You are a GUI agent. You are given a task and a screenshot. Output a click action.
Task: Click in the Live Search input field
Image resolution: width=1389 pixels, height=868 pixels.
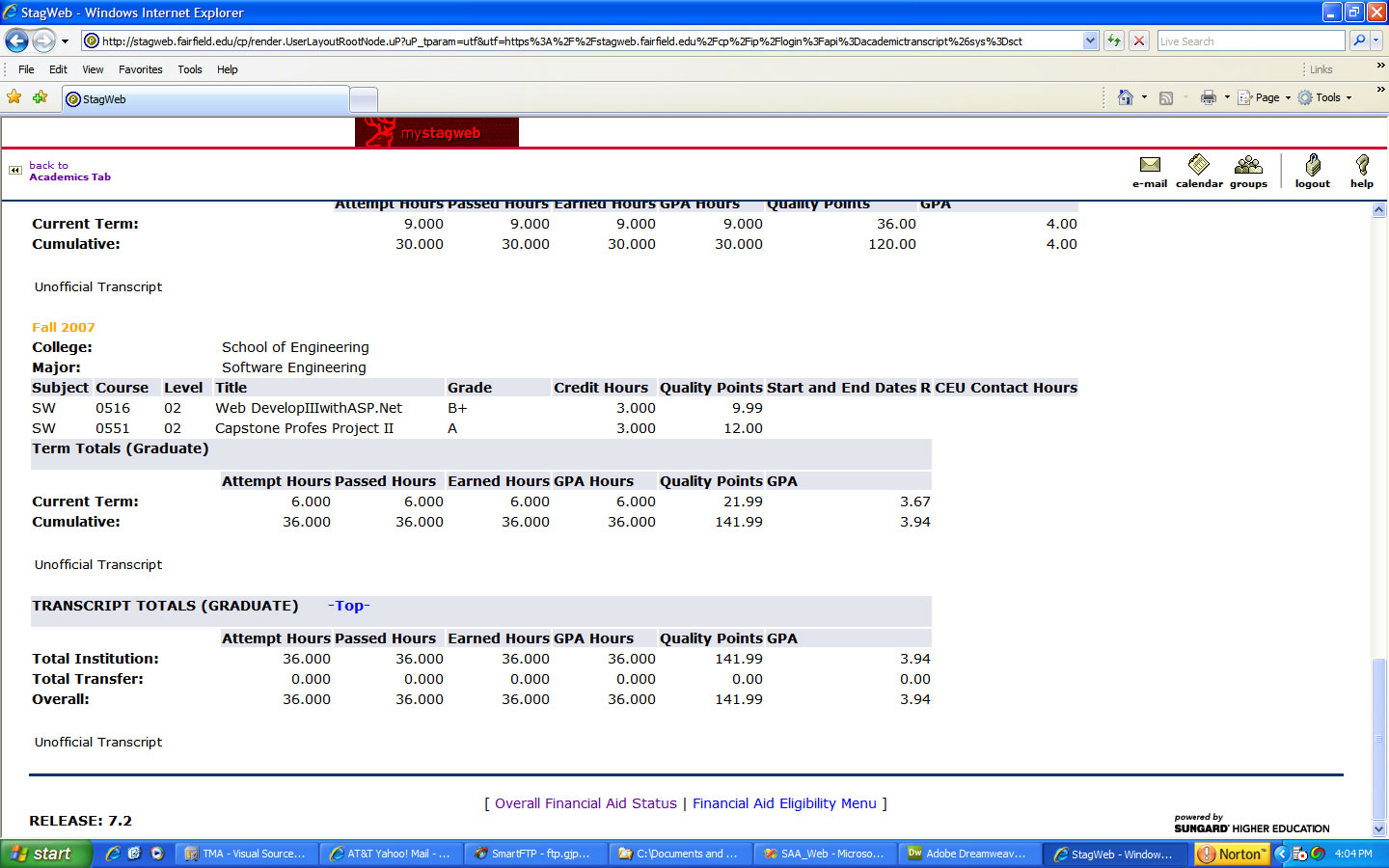coord(1250,41)
